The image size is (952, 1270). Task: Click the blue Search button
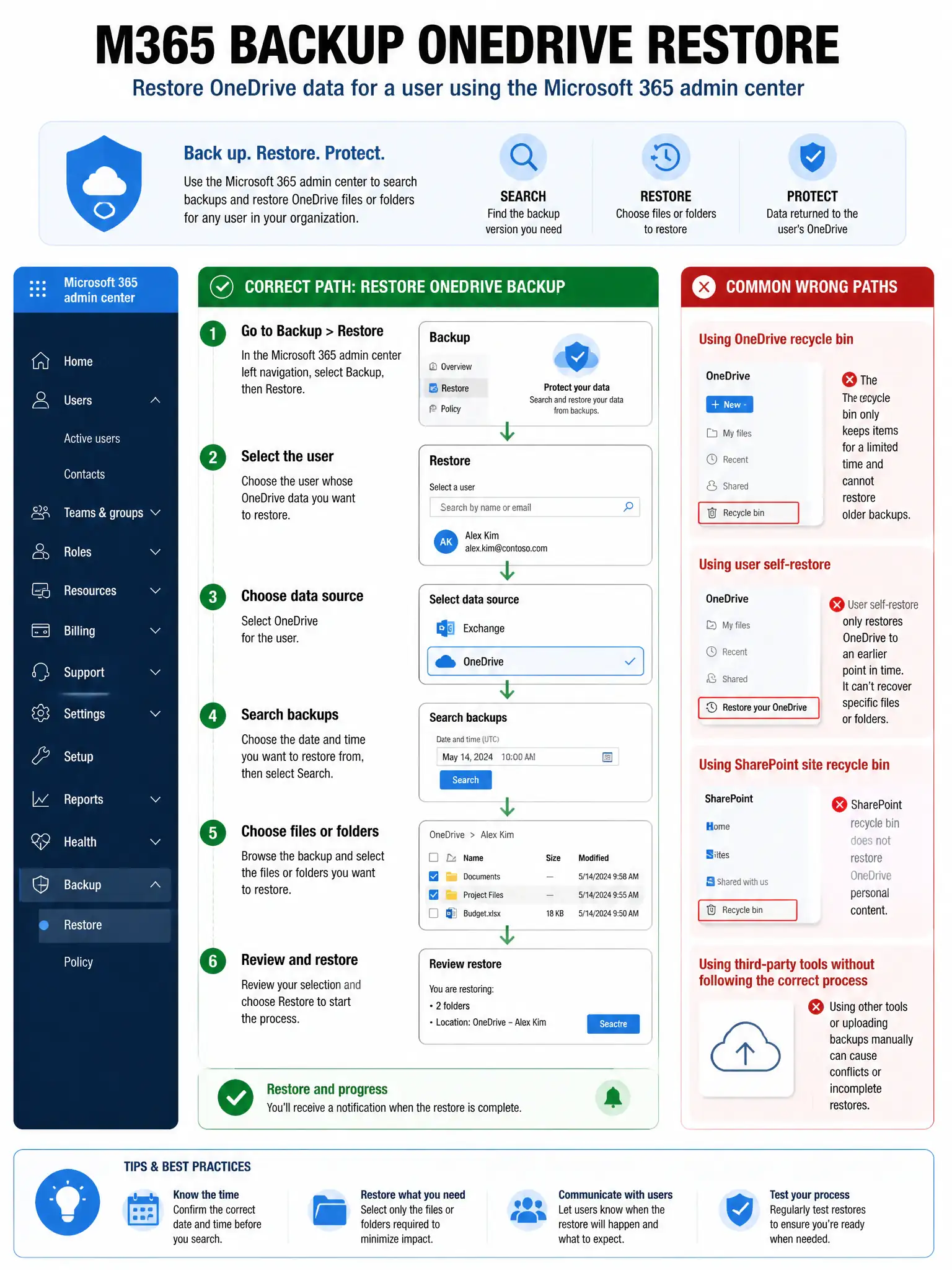tap(465, 779)
